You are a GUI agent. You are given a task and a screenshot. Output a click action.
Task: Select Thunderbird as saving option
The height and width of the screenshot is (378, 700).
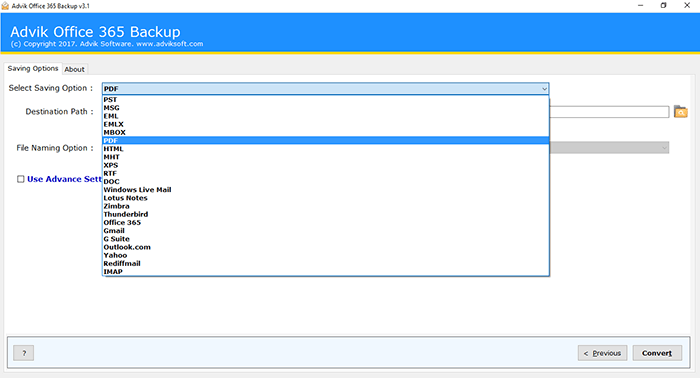[x=325, y=214]
